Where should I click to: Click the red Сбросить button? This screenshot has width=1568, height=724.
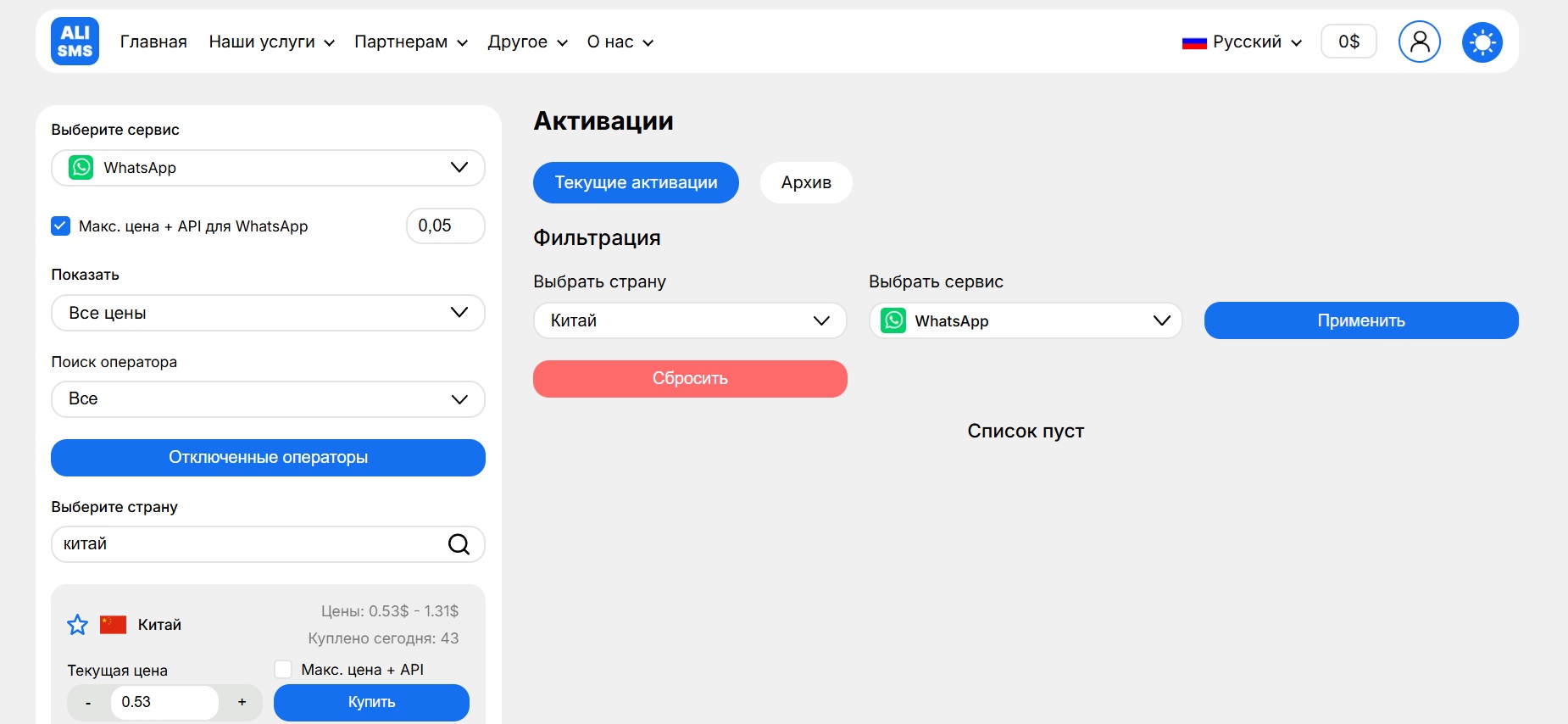[689, 379]
